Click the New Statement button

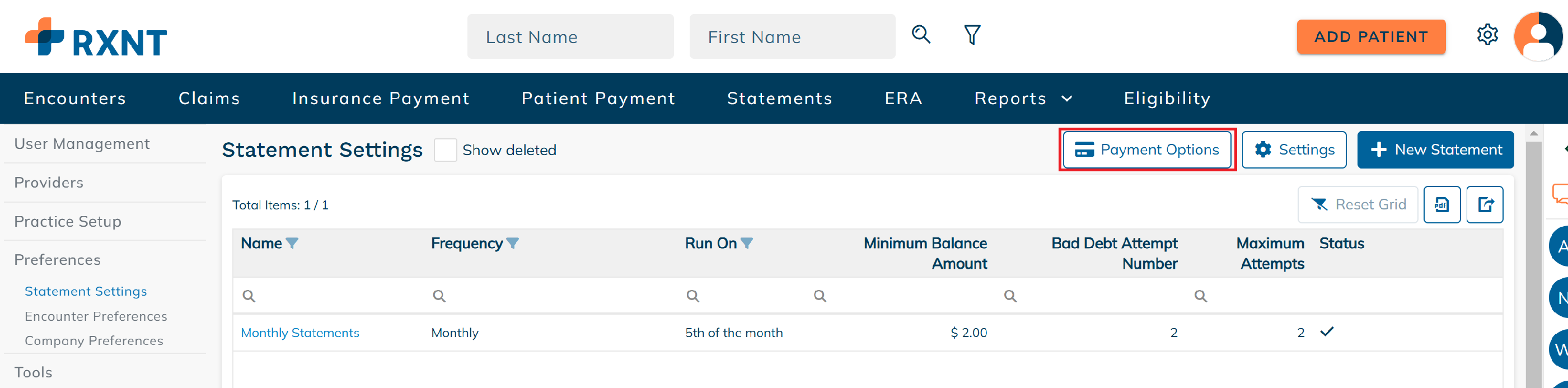pyautogui.click(x=1435, y=150)
